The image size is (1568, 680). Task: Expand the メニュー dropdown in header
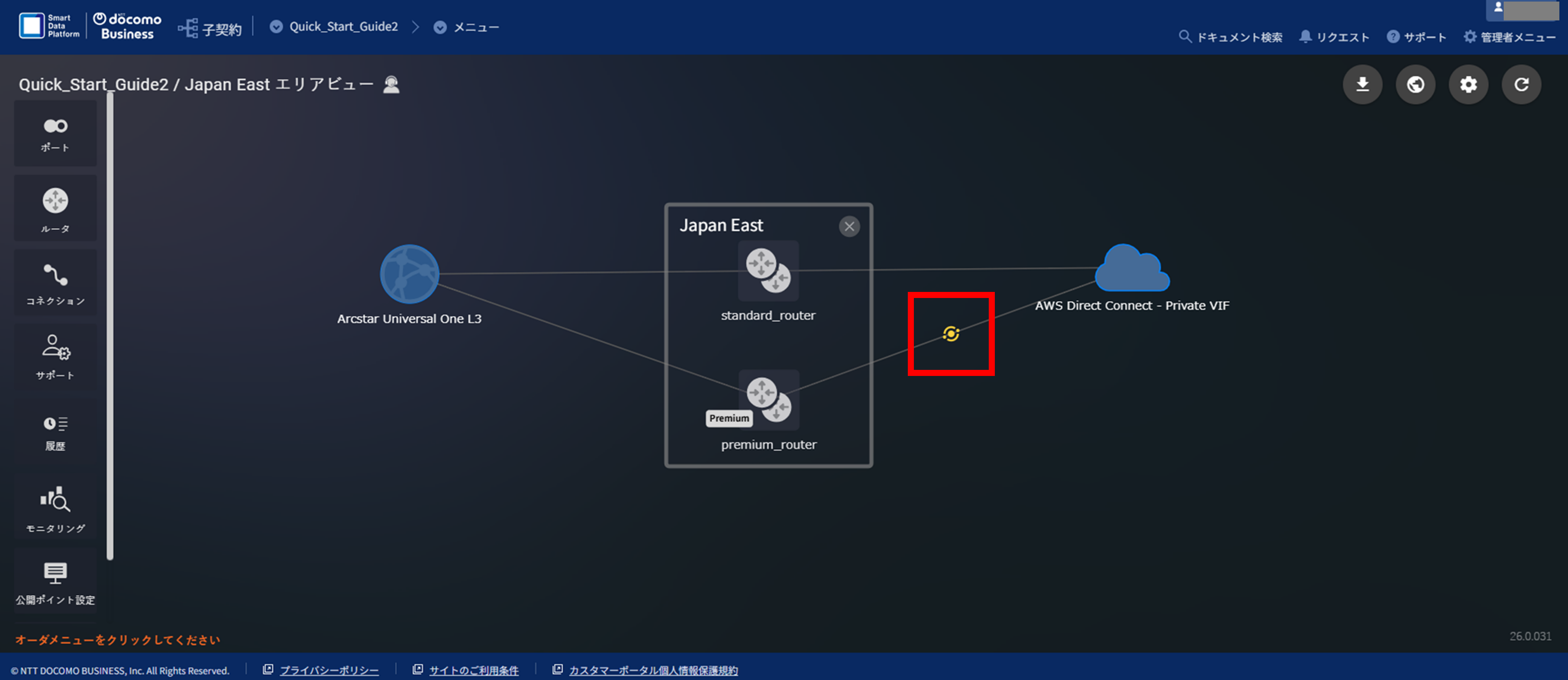pyautogui.click(x=440, y=27)
